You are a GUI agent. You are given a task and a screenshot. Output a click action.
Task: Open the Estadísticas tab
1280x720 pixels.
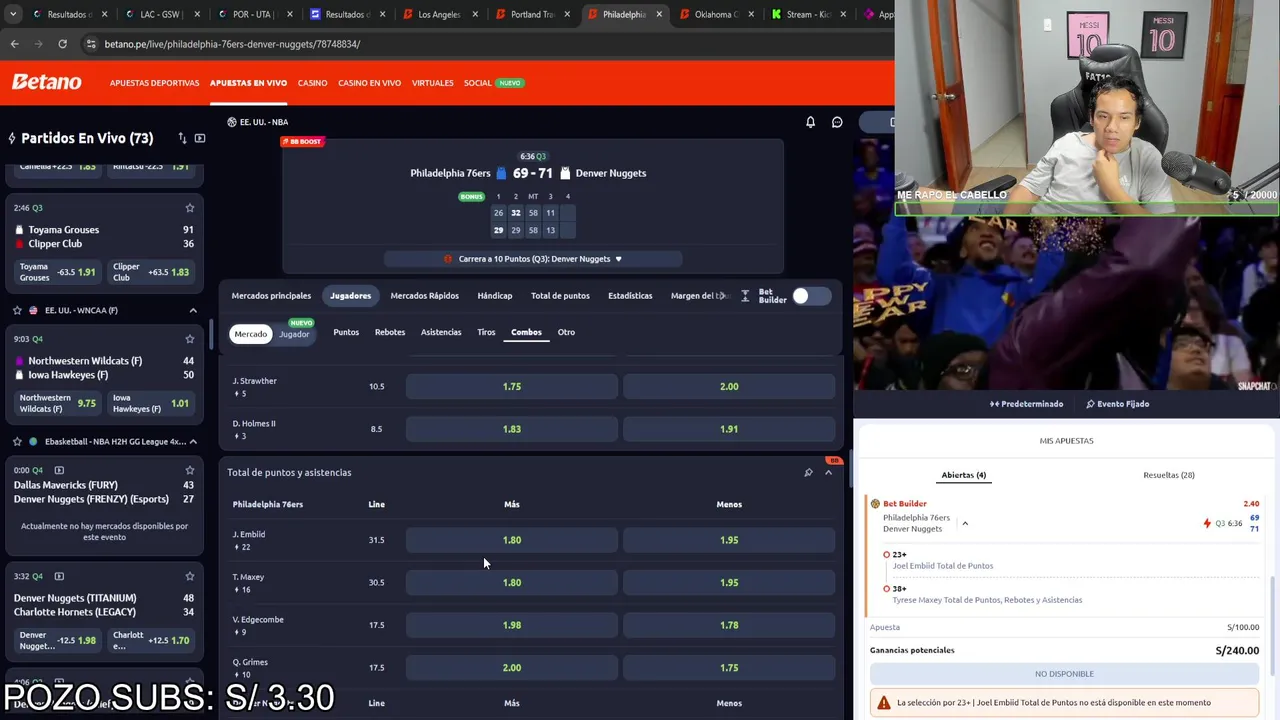[x=630, y=296]
